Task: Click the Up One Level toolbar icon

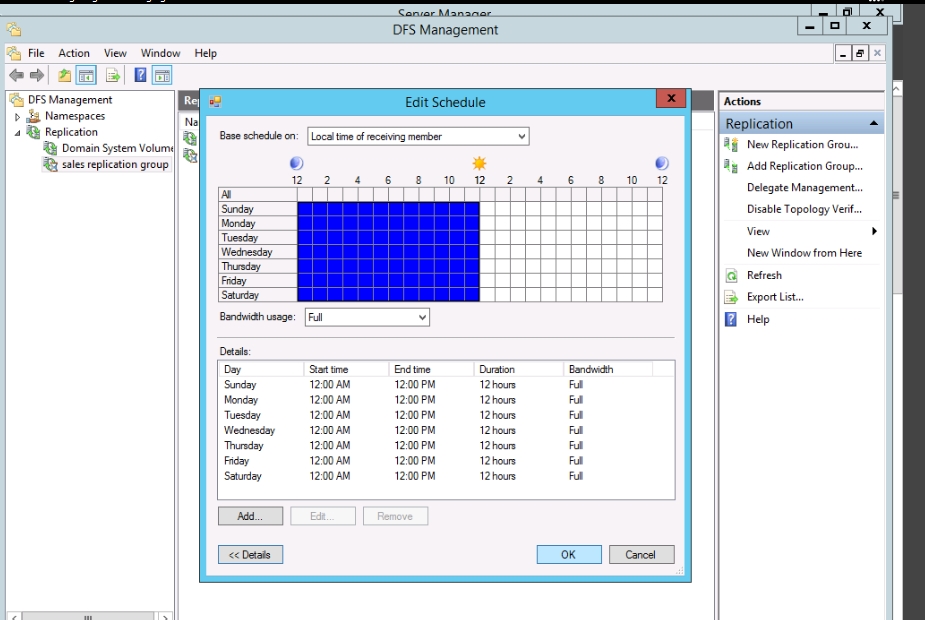Action: click(65, 75)
